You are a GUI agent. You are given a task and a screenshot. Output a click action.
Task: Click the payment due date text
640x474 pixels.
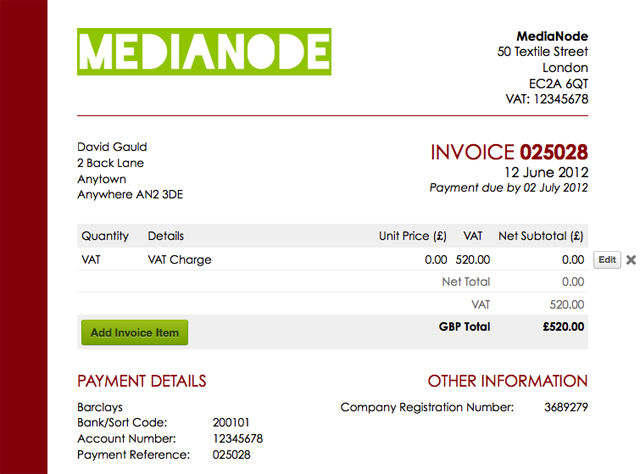[x=508, y=187]
